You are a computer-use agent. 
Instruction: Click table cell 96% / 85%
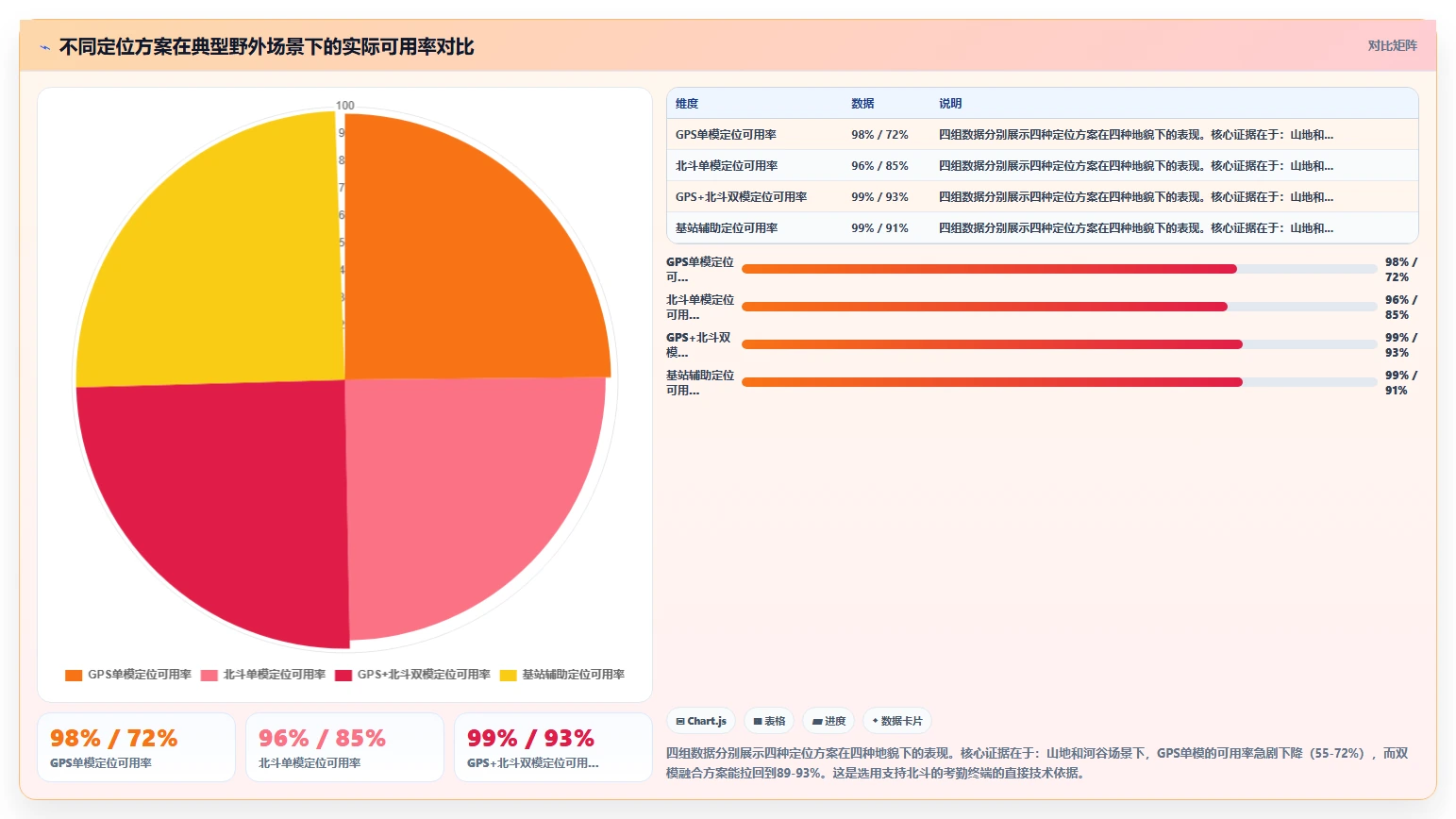pyautogui.click(x=879, y=166)
